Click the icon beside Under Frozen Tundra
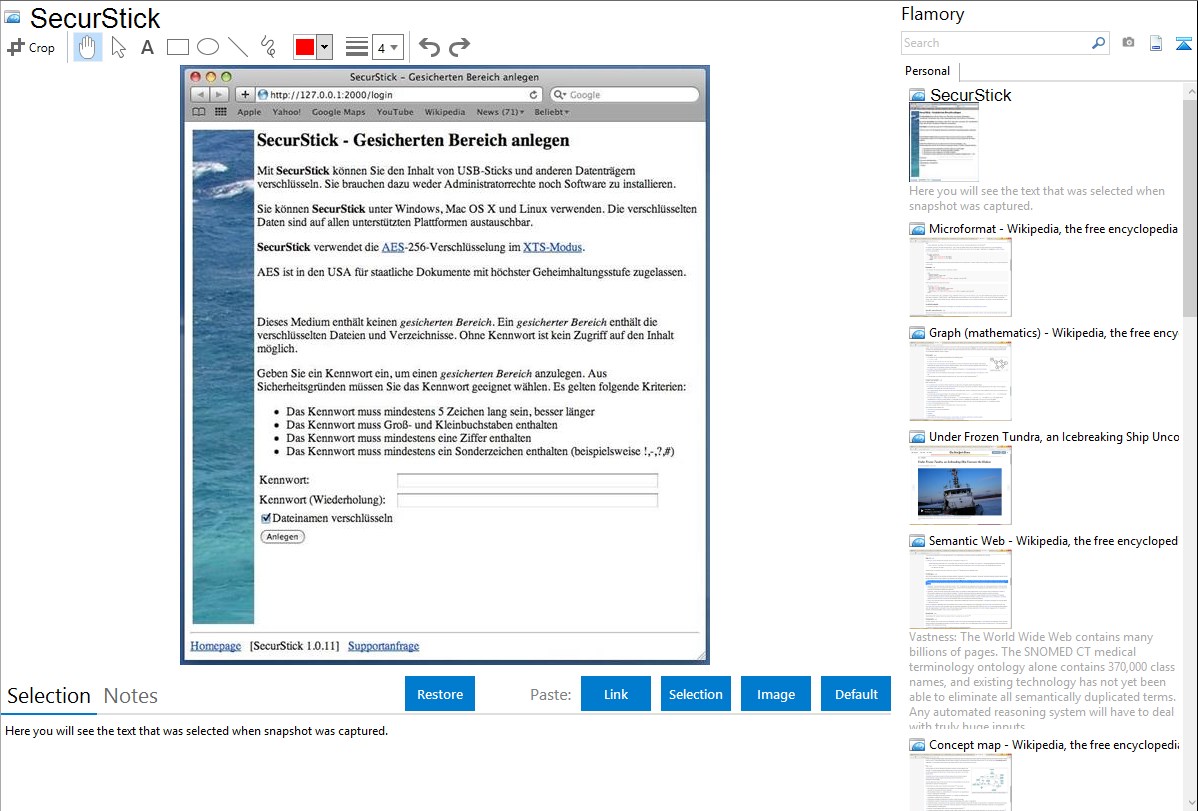The height and width of the screenshot is (811, 1198). 917,437
